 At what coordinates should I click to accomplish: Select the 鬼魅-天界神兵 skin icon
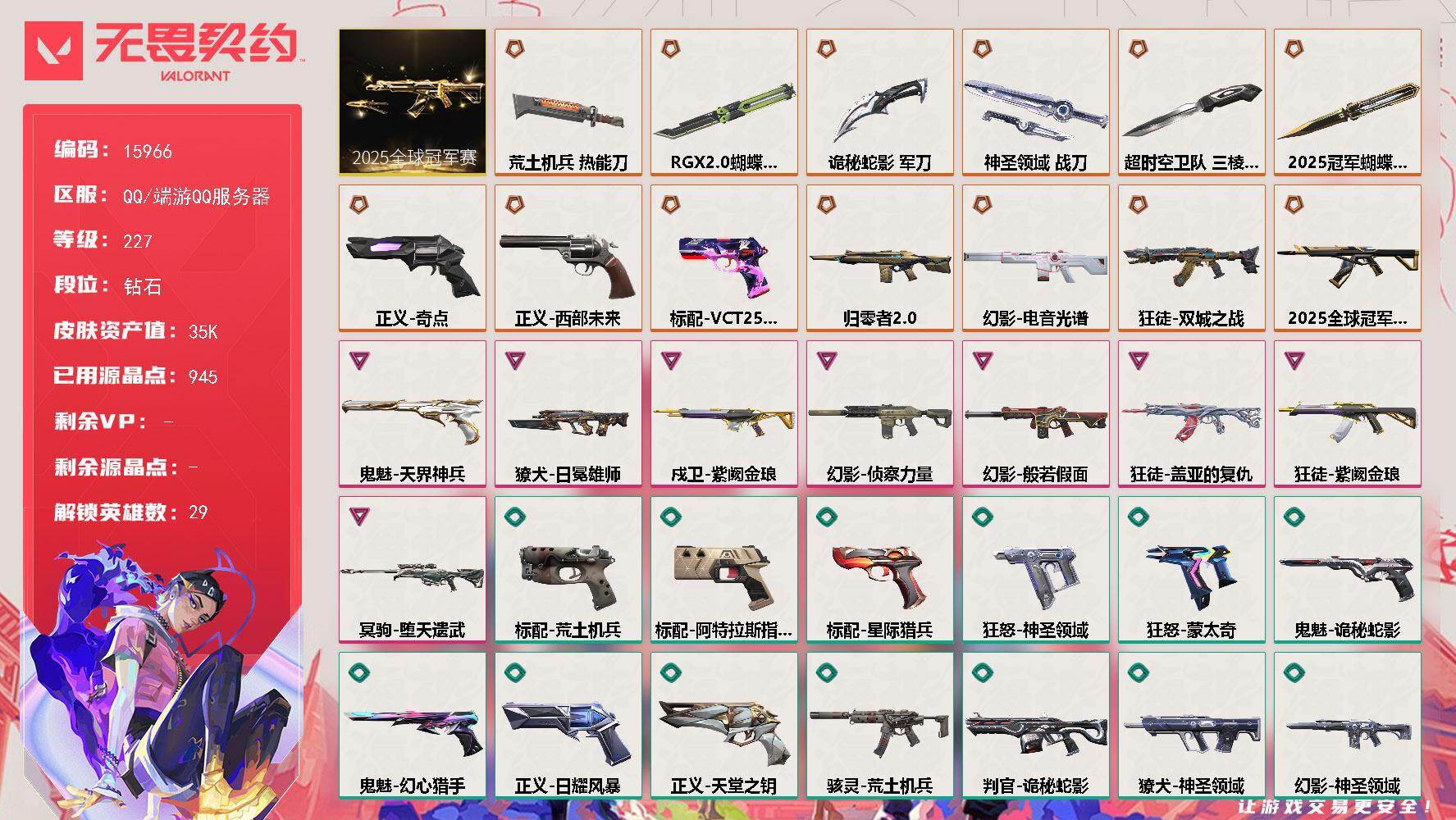pyautogui.click(x=412, y=419)
